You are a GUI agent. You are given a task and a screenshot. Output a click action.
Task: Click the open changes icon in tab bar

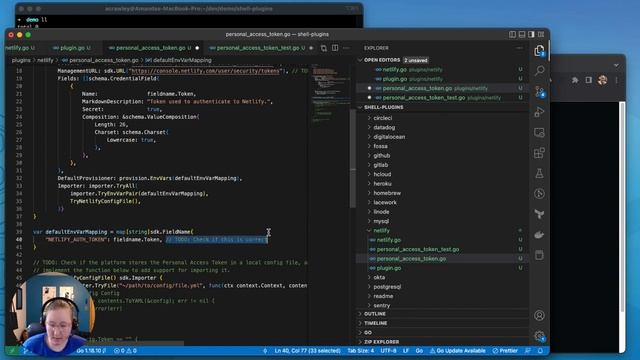coord(324,48)
